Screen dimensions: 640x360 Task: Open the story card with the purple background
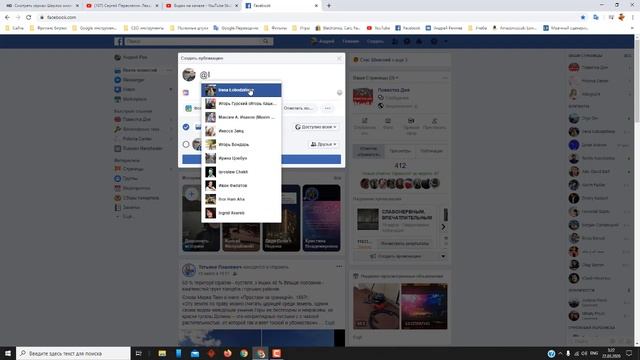[321, 218]
